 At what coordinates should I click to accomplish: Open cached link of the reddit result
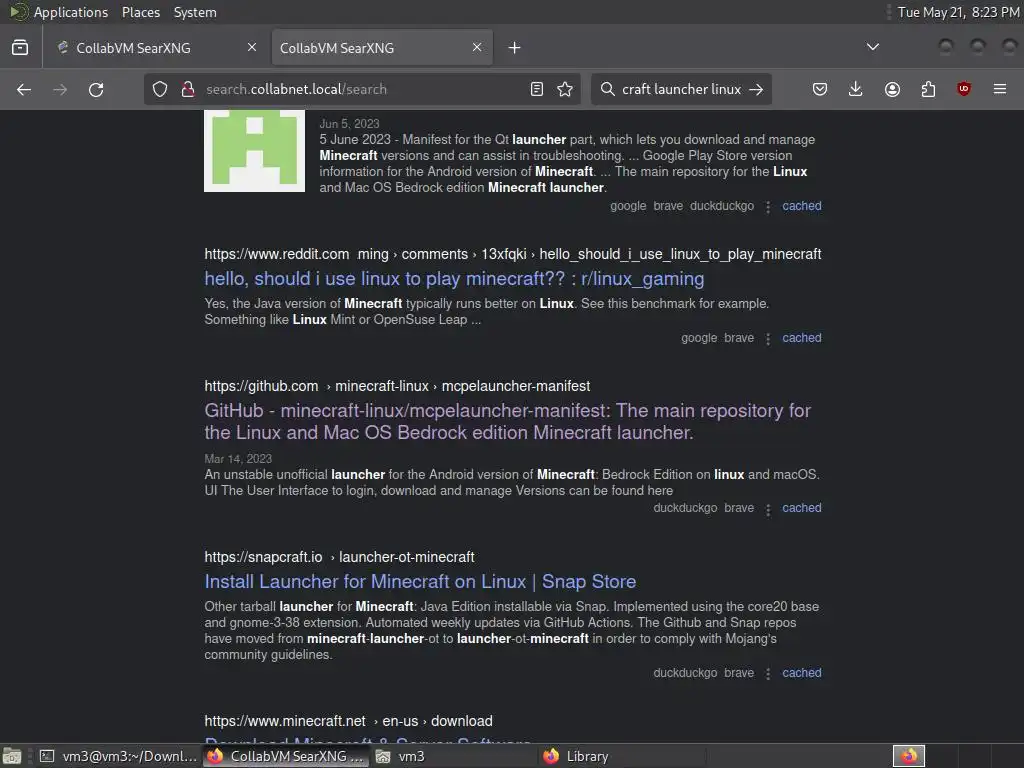[802, 338]
